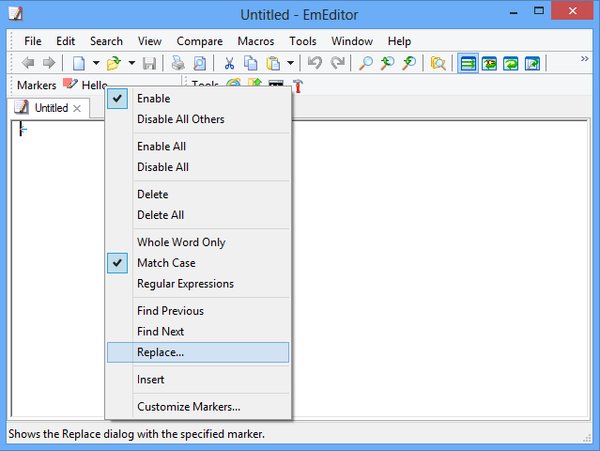600x451 pixels.
Task: Choose Delete All in the marker menu
Action: click(x=198, y=215)
